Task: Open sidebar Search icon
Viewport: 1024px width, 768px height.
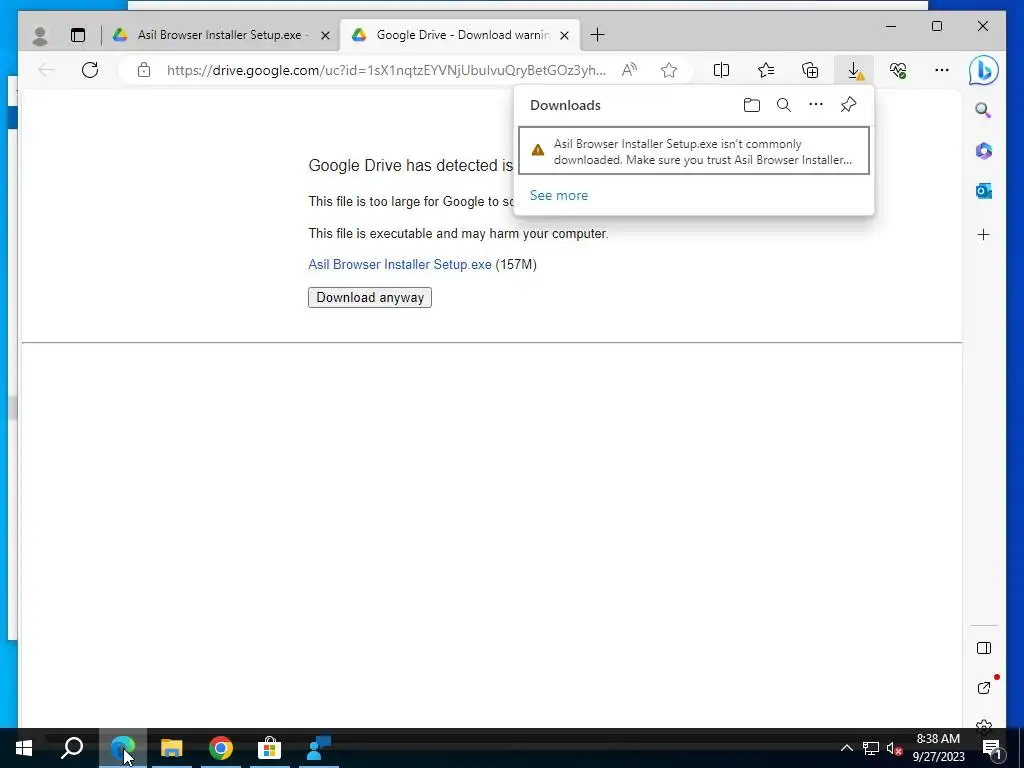Action: click(983, 110)
